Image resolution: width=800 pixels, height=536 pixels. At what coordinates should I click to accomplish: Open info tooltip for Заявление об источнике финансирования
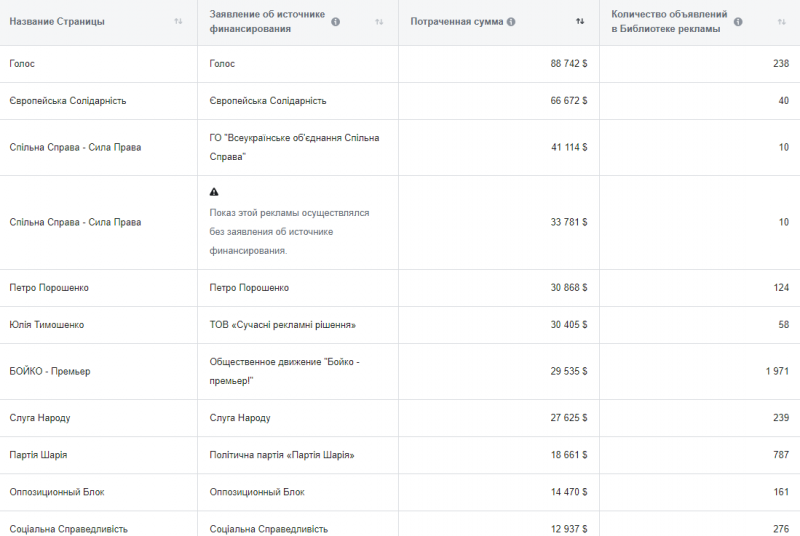coord(335,22)
